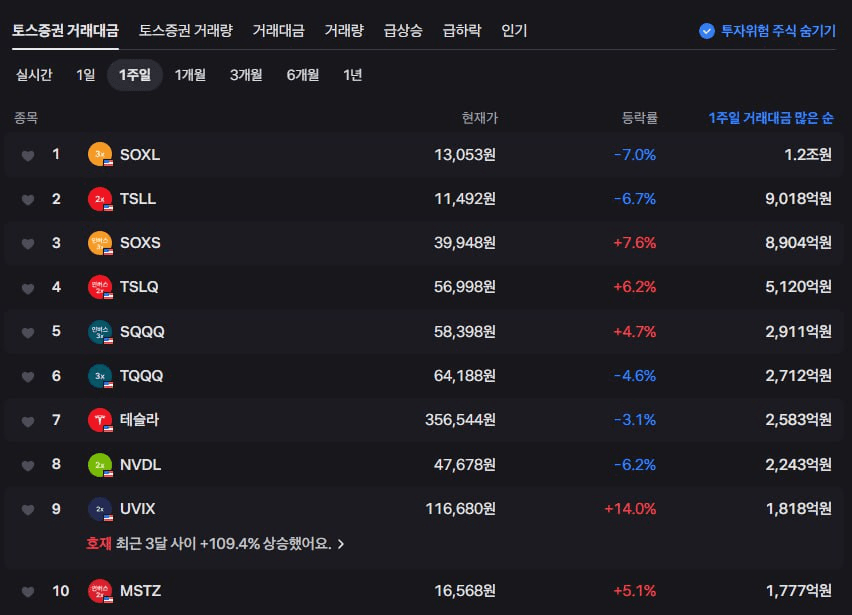The height and width of the screenshot is (615, 852).
Task: Open the SOXL stock name
Action: pos(140,155)
